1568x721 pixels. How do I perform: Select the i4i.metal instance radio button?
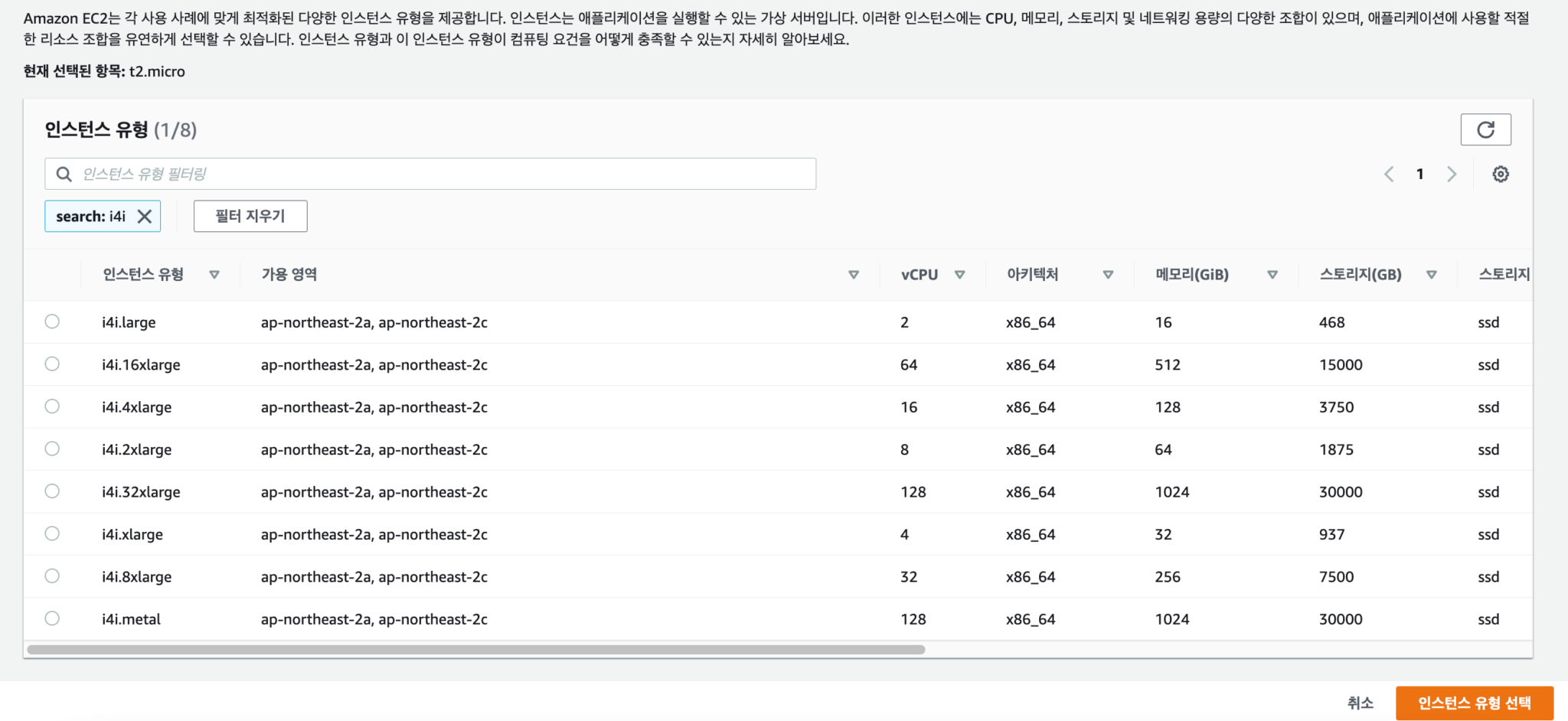[52, 618]
